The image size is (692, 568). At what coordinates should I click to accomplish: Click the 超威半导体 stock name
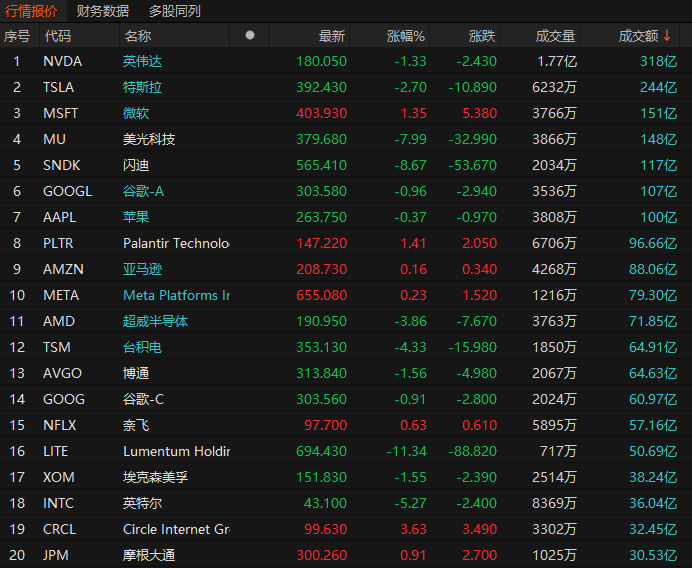[x=155, y=321]
